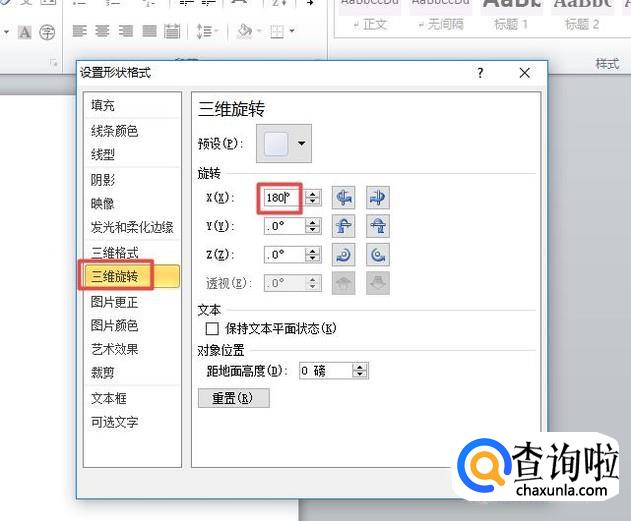This screenshot has height=521, width=631.
Task: Click the Z-axis rotate clockwise icon
Action: click(346, 255)
